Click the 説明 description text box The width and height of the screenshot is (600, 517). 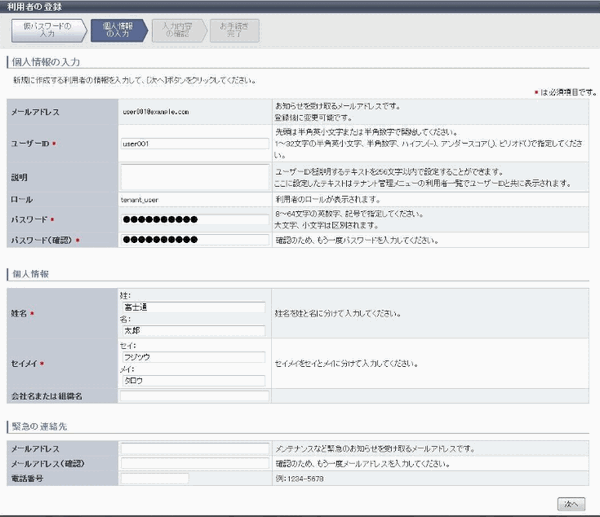[194, 175]
